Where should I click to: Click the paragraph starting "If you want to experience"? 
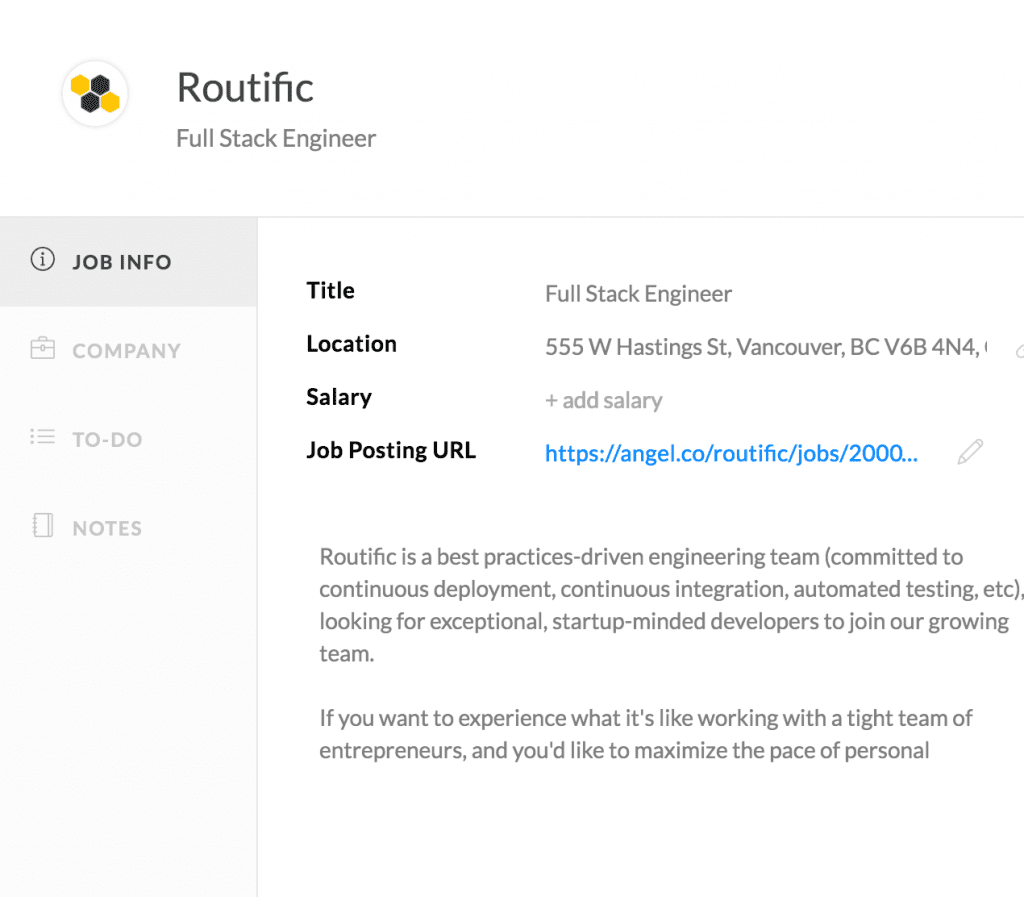[646, 734]
